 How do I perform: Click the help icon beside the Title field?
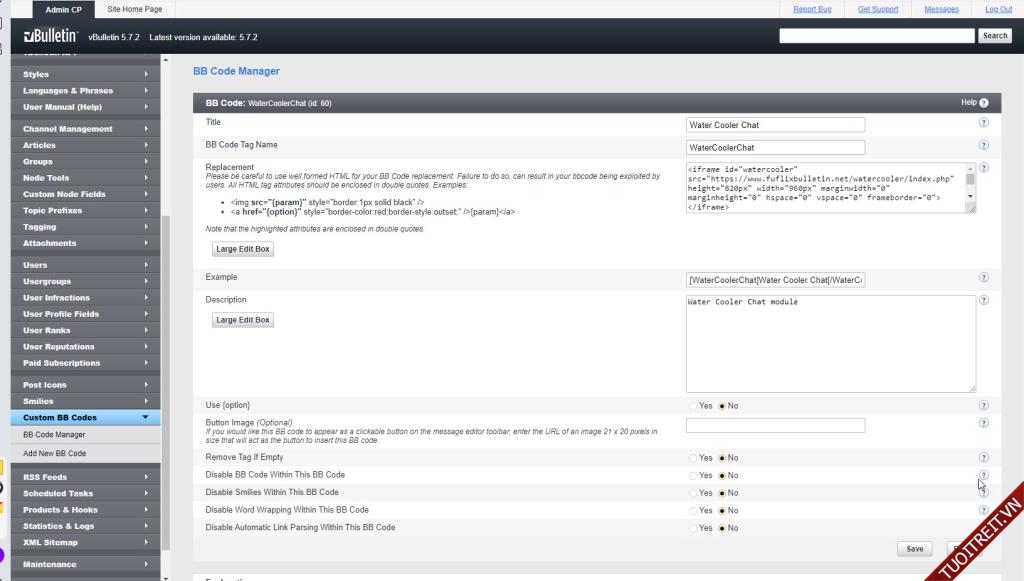983,123
